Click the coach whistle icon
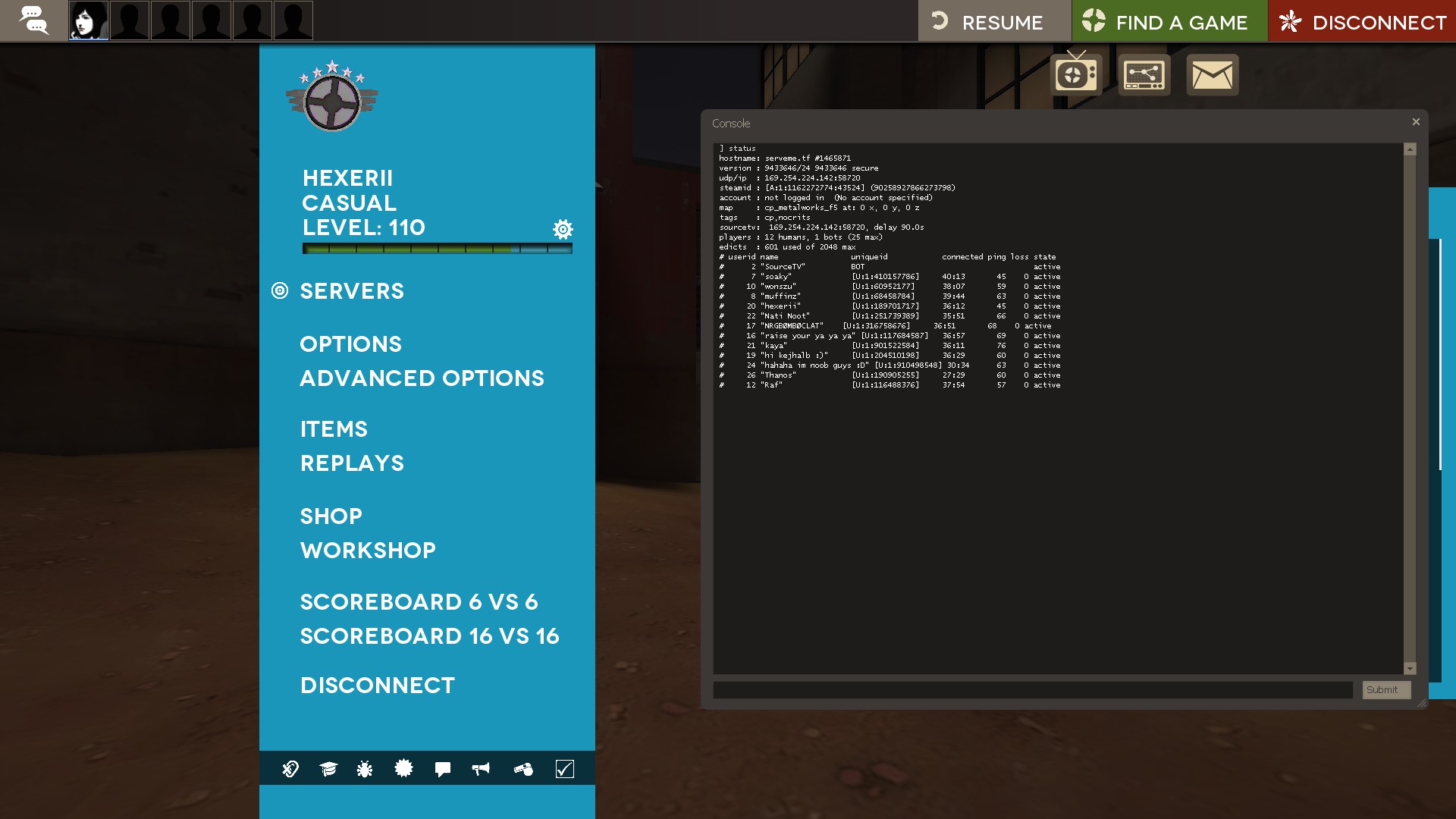 (523, 769)
